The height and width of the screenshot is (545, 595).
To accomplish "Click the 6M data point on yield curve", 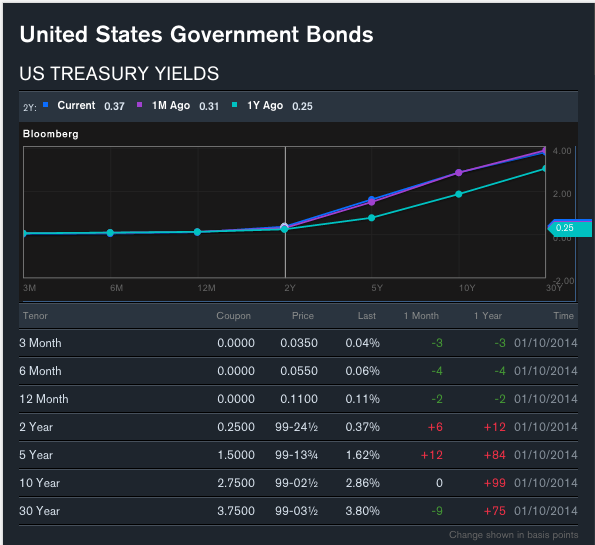I will pos(110,233).
